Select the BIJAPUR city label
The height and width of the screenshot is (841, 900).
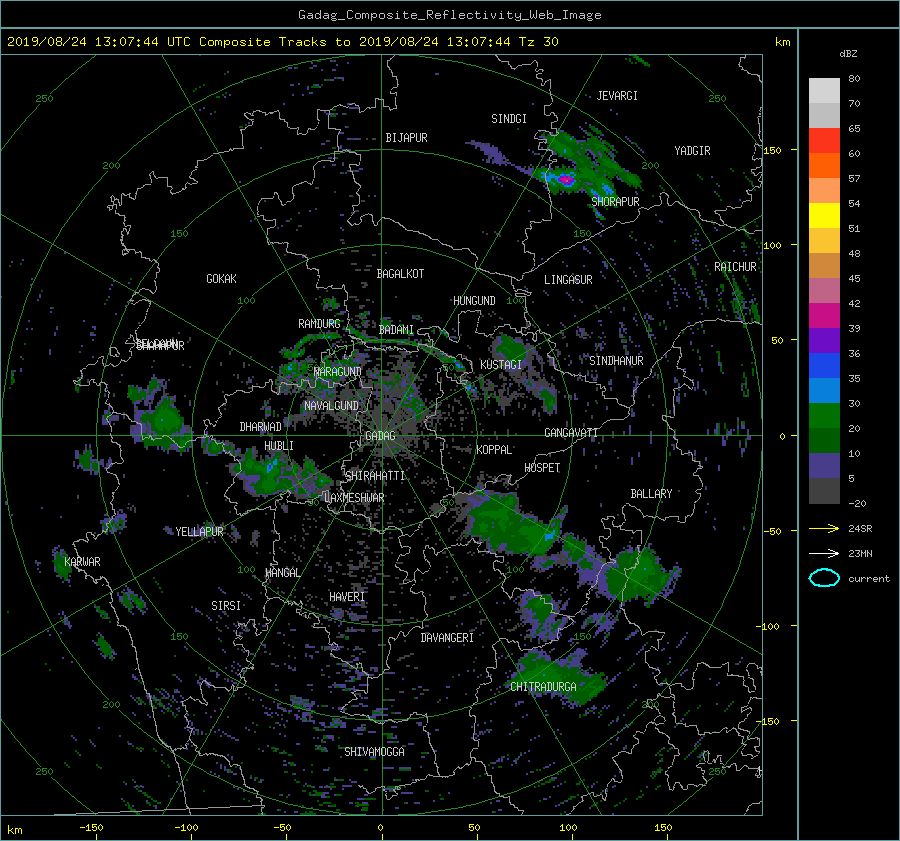point(406,138)
